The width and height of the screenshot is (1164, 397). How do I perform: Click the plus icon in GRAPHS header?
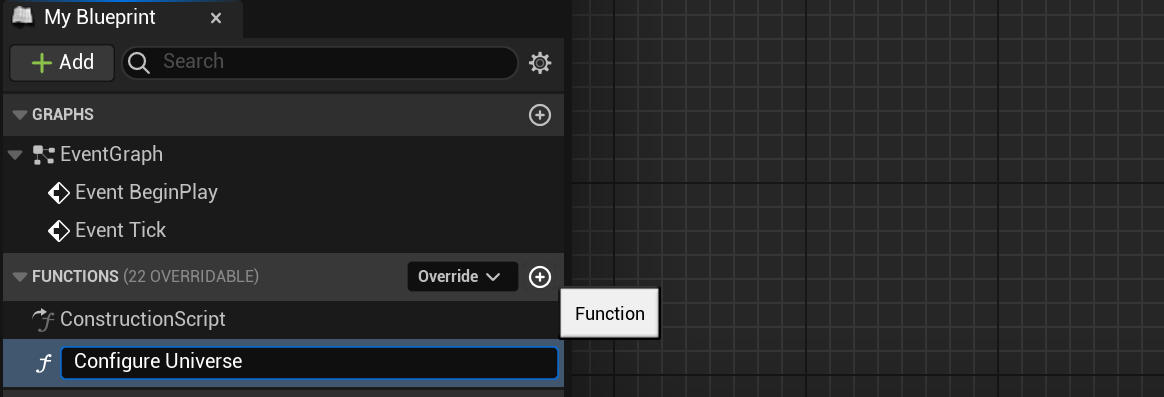coord(540,115)
